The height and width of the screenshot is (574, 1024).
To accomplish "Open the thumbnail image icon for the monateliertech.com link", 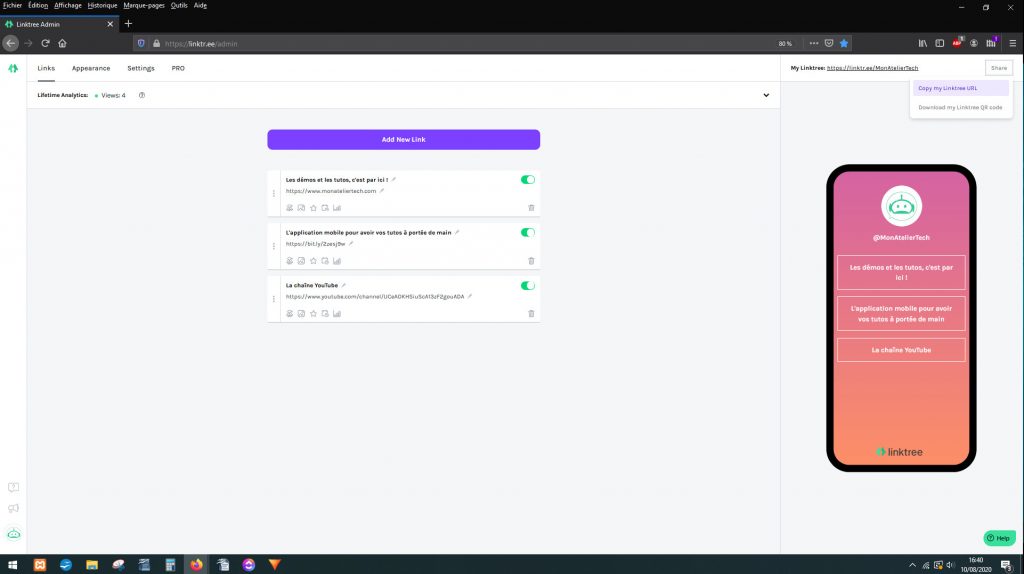I will (x=301, y=208).
